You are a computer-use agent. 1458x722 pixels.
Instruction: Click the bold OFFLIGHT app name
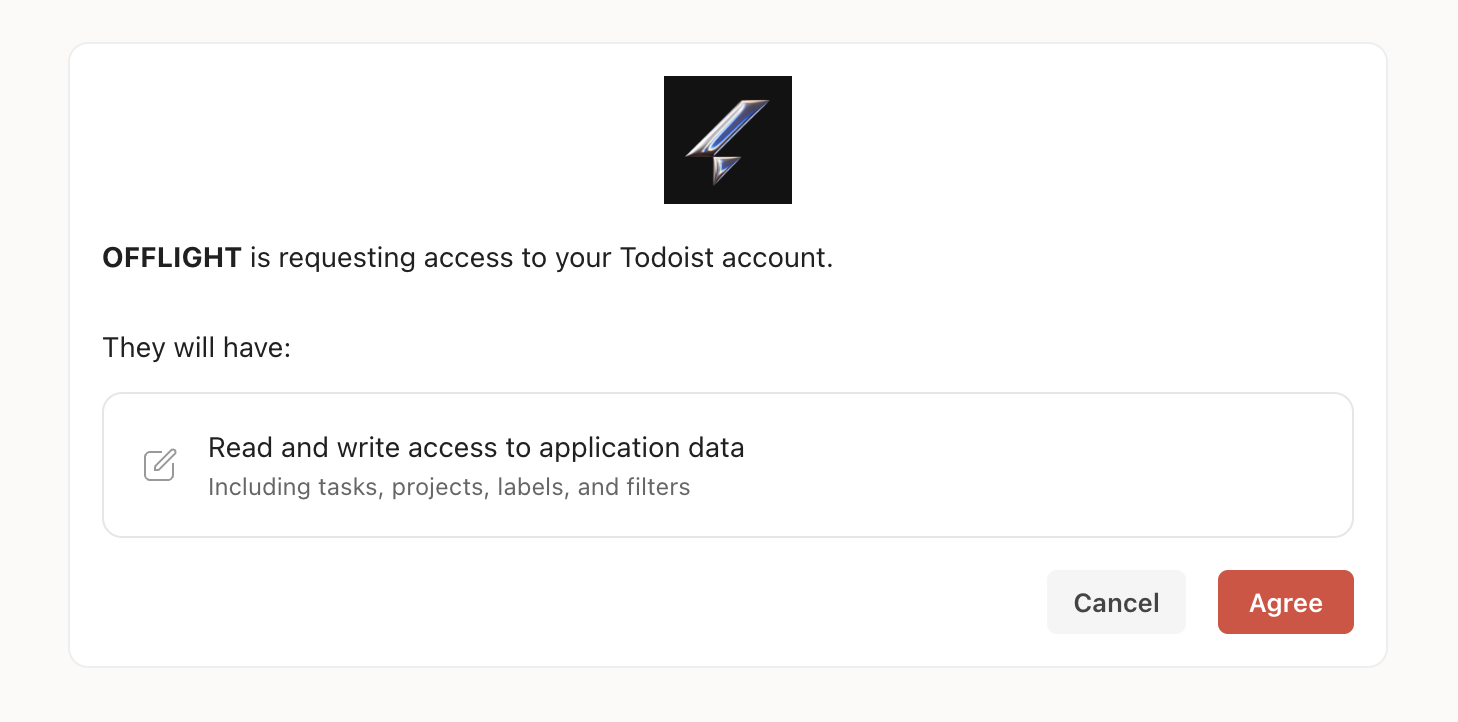pyautogui.click(x=172, y=258)
